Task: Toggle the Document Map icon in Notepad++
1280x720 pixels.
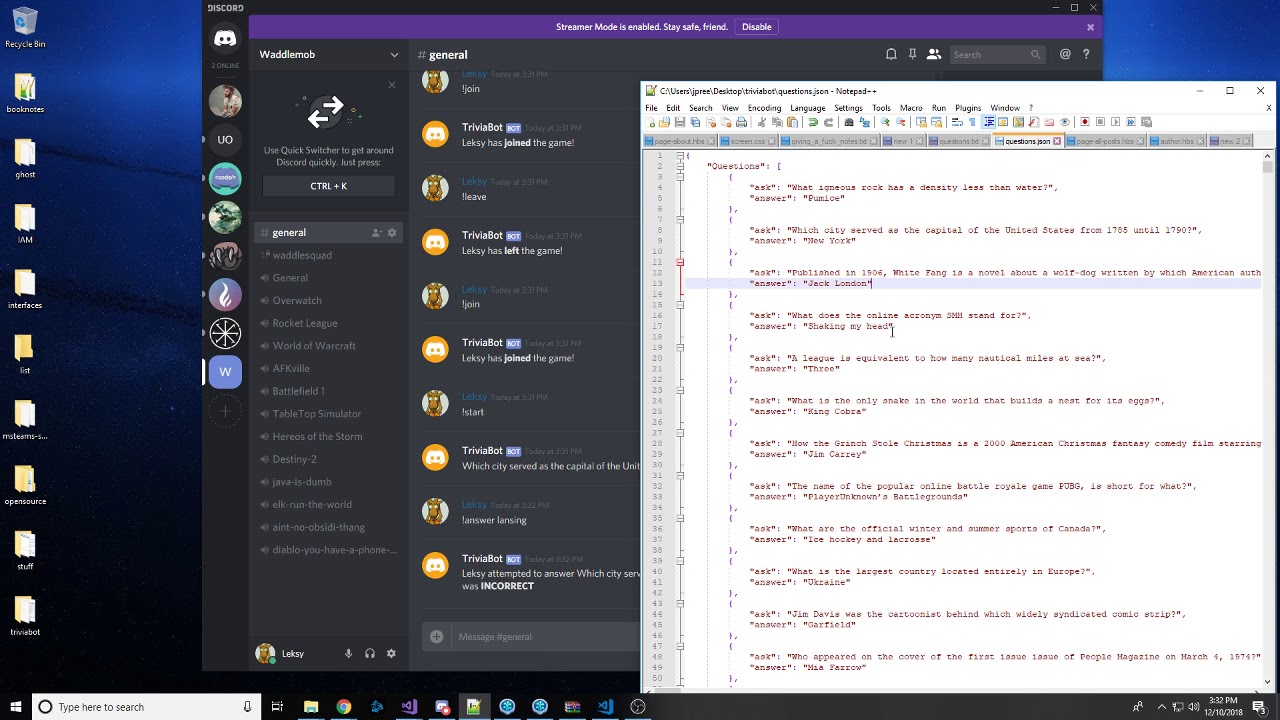Action: (1018, 122)
